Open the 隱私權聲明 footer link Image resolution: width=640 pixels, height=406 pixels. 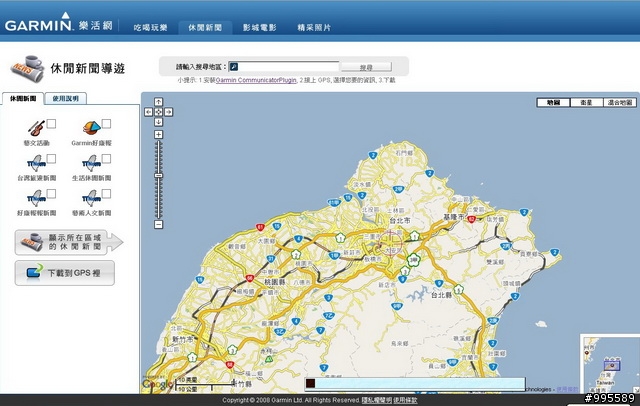pos(376,400)
